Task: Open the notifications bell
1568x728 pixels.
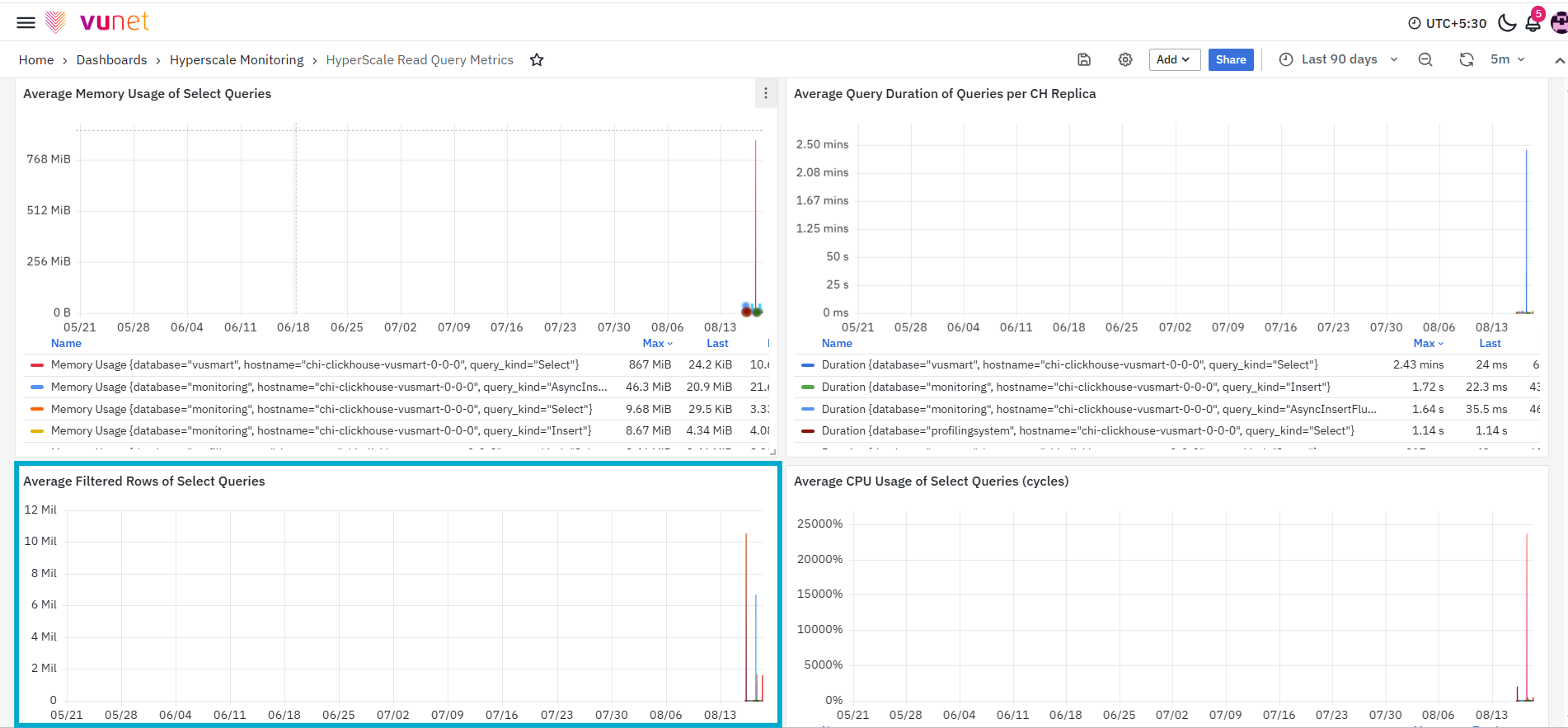Action: [x=1533, y=23]
